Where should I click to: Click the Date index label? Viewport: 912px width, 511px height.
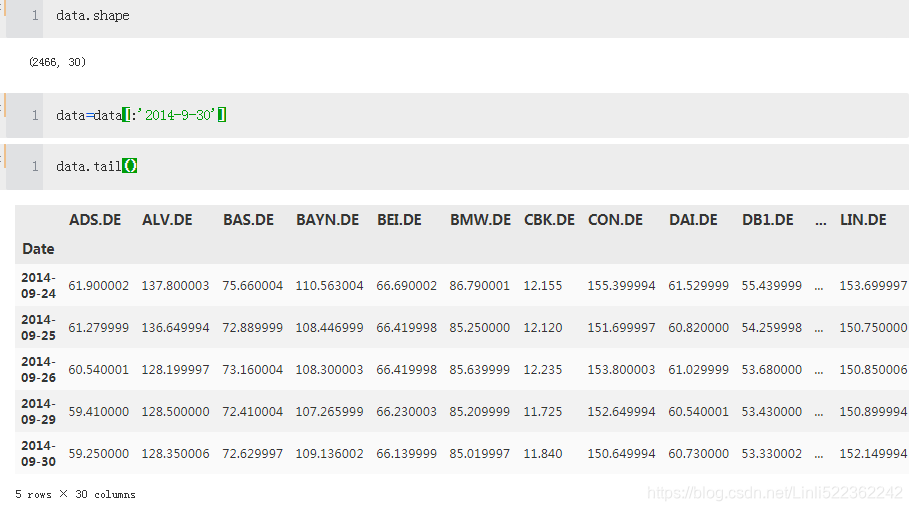click(x=38, y=249)
